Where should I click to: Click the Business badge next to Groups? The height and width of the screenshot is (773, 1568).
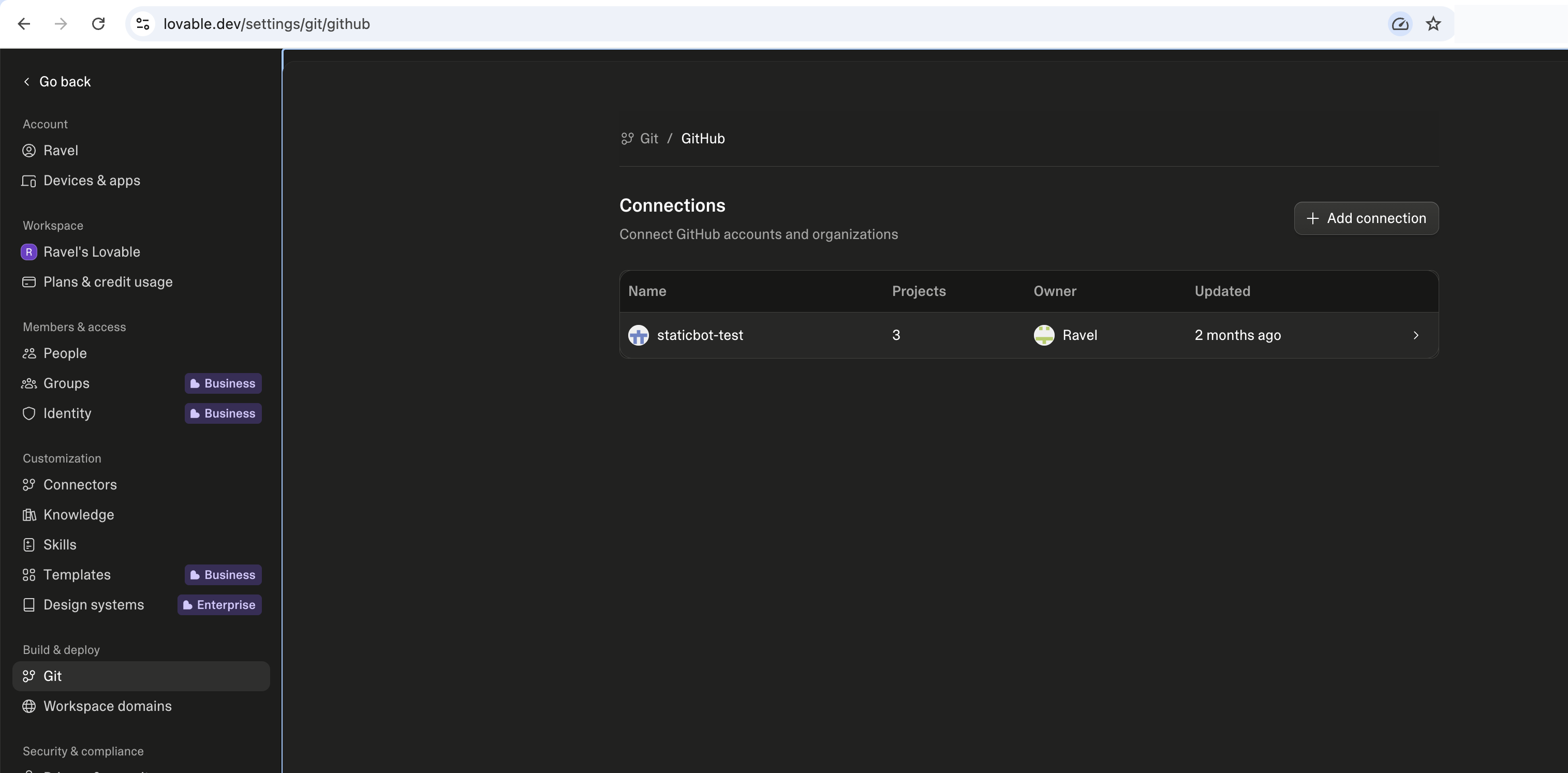click(224, 383)
